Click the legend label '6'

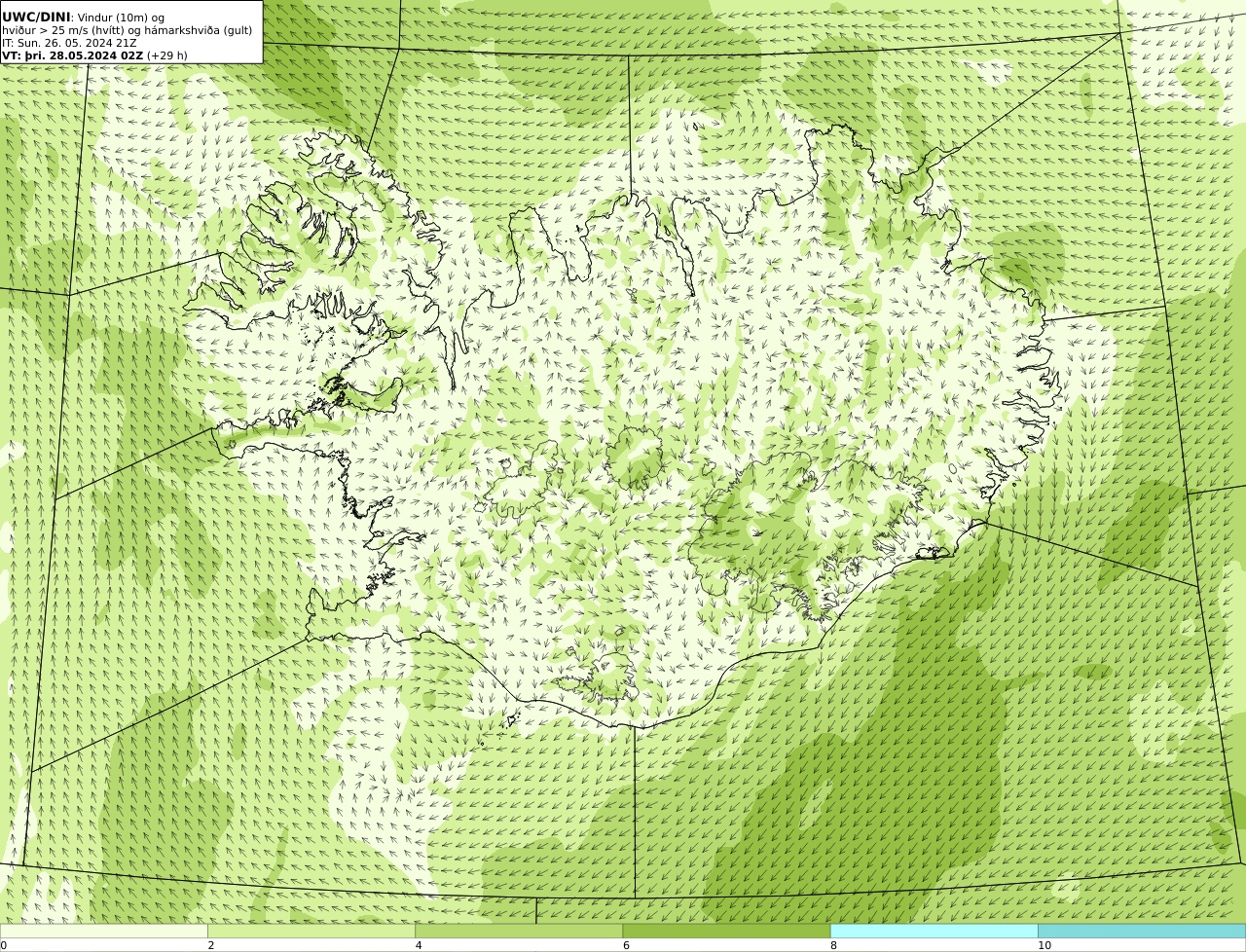tap(626, 945)
